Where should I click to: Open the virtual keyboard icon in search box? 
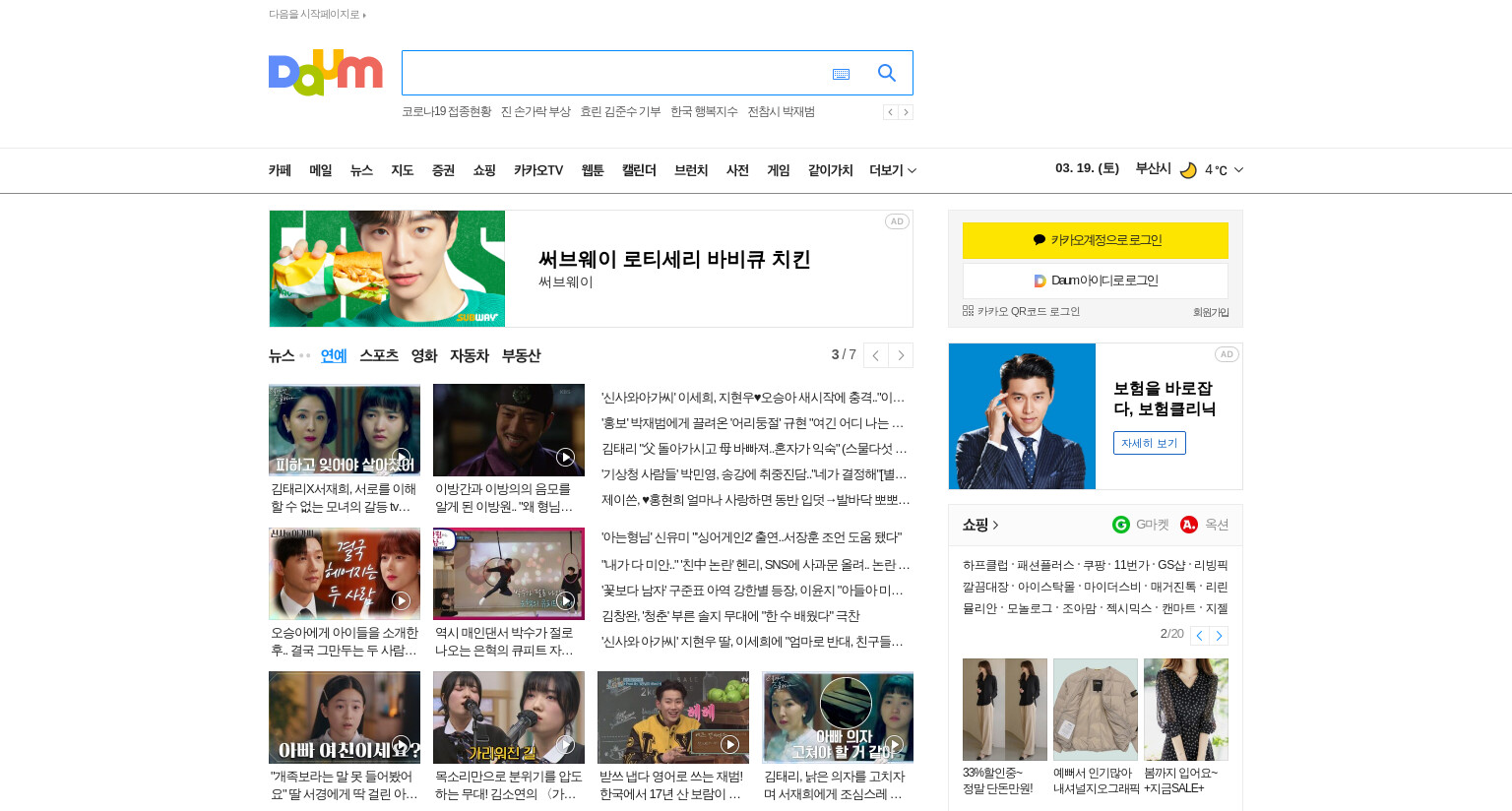(841, 74)
